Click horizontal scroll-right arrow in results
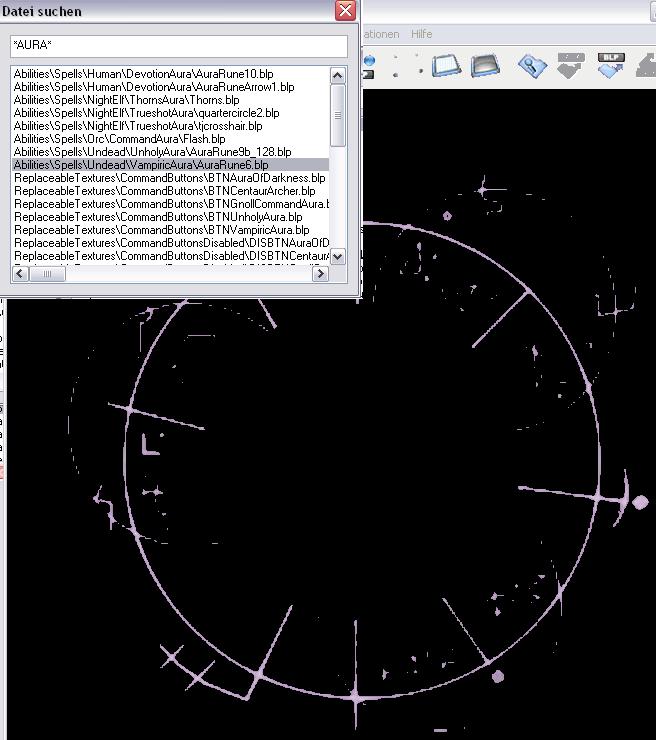The image size is (656, 740). (x=320, y=274)
